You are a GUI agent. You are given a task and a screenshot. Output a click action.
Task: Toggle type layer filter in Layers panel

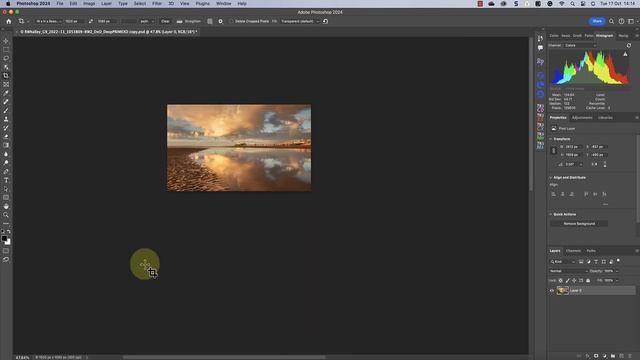(596, 262)
